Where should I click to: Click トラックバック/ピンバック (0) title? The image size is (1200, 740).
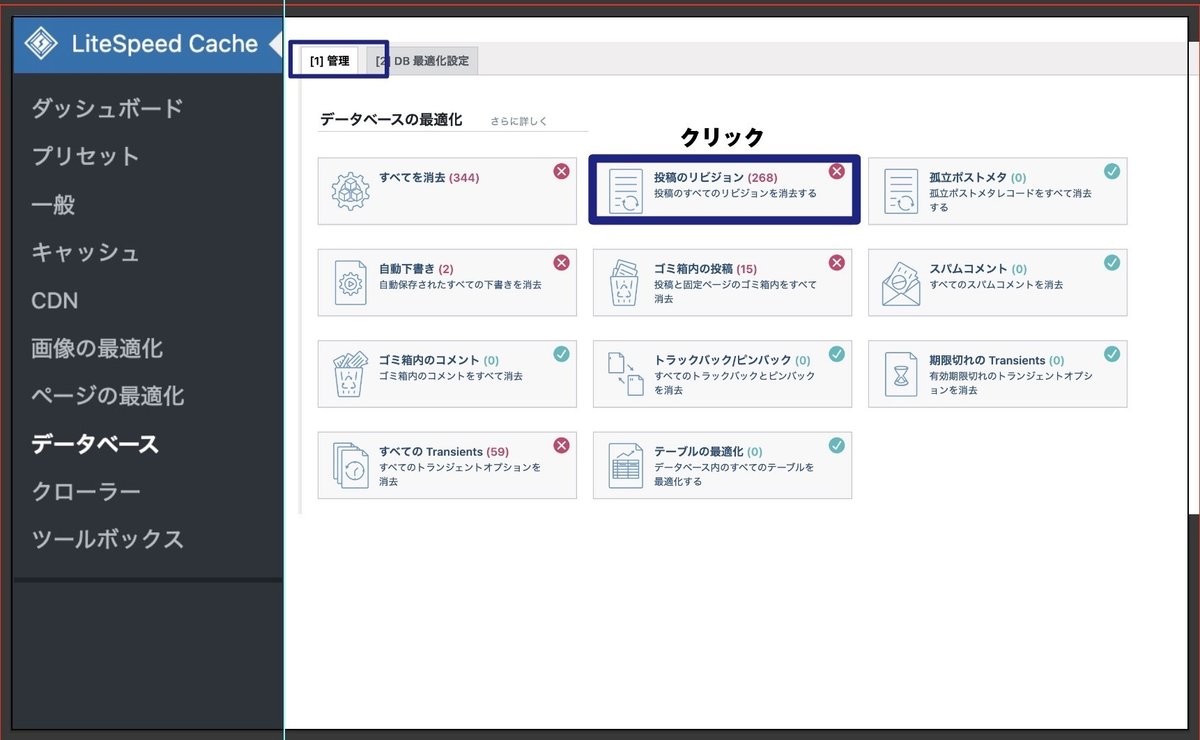(732, 360)
